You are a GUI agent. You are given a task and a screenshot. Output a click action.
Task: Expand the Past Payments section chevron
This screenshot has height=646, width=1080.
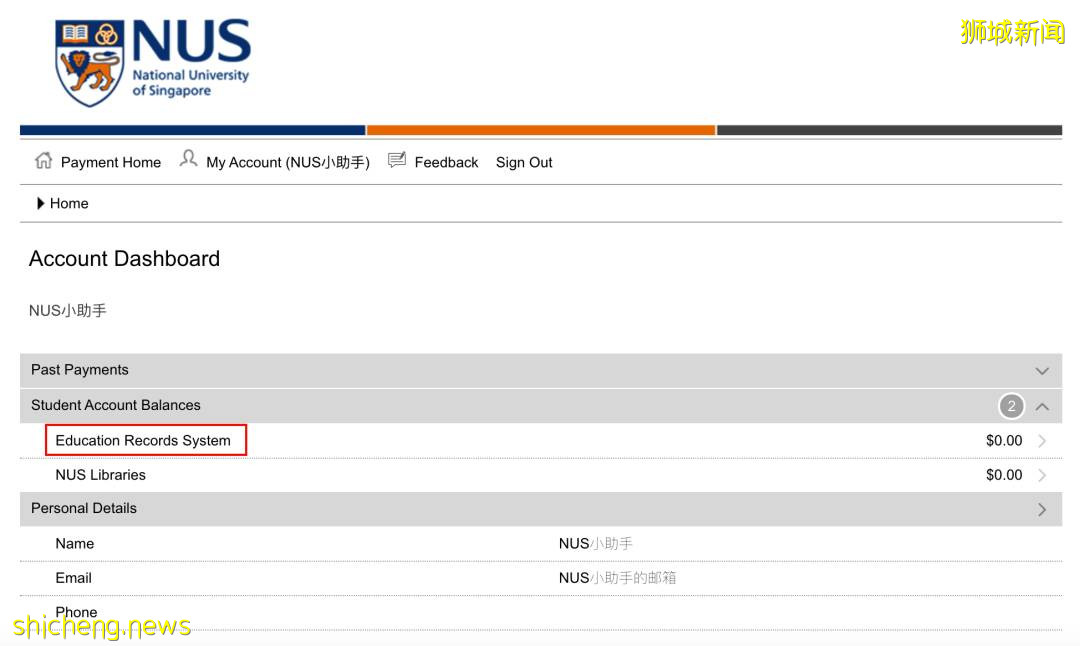click(1042, 371)
